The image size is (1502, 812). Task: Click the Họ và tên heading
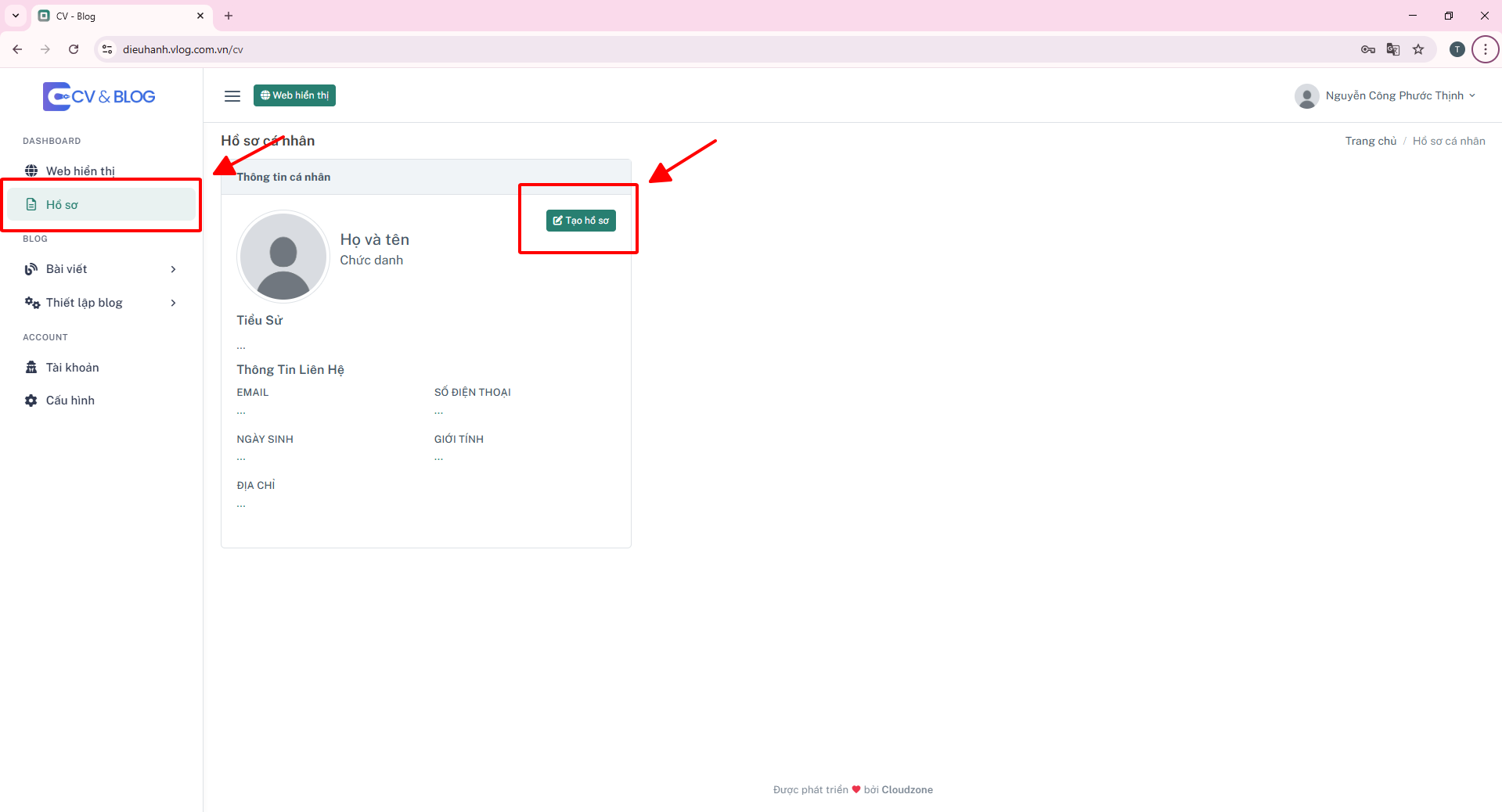375,239
